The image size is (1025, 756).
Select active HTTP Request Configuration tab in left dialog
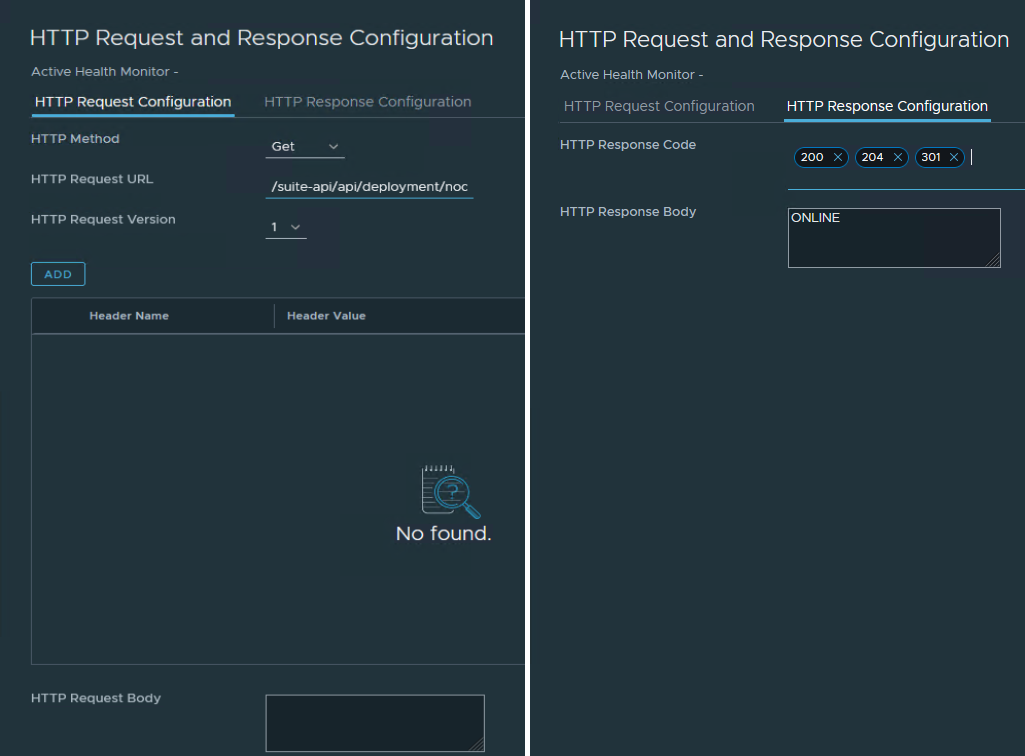[133, 102]
